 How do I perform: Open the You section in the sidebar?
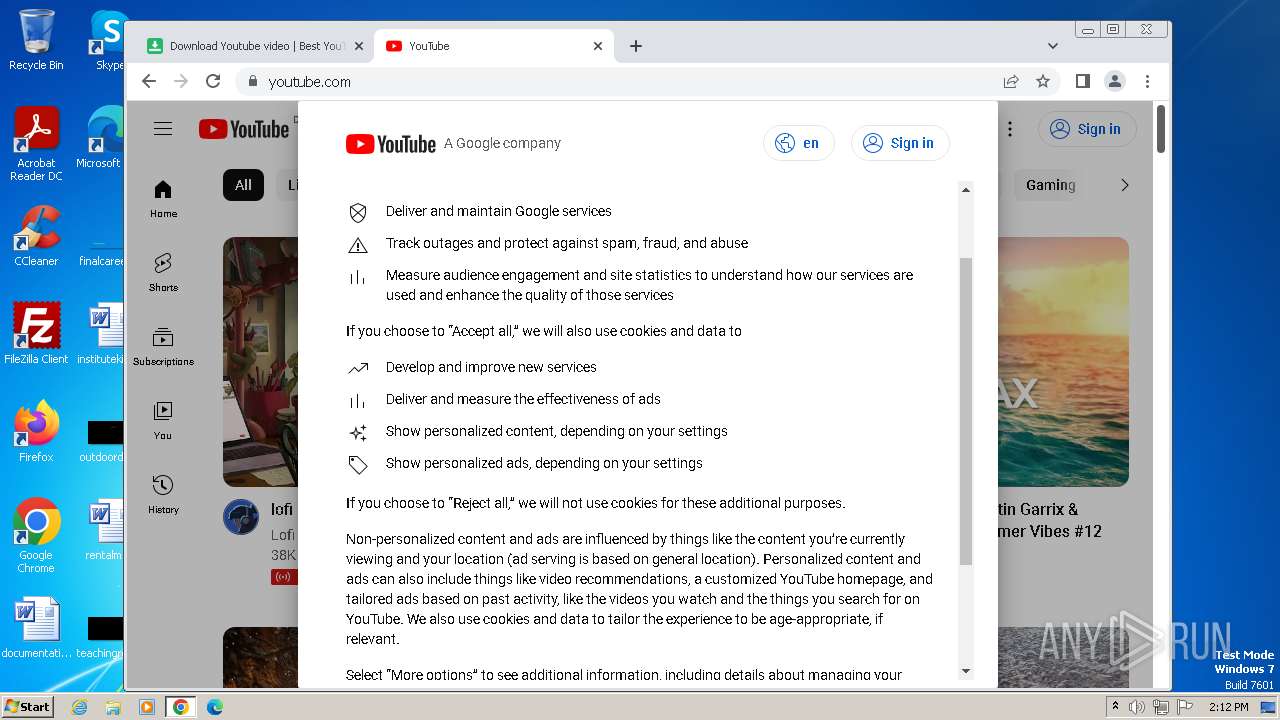pos(163,421)
